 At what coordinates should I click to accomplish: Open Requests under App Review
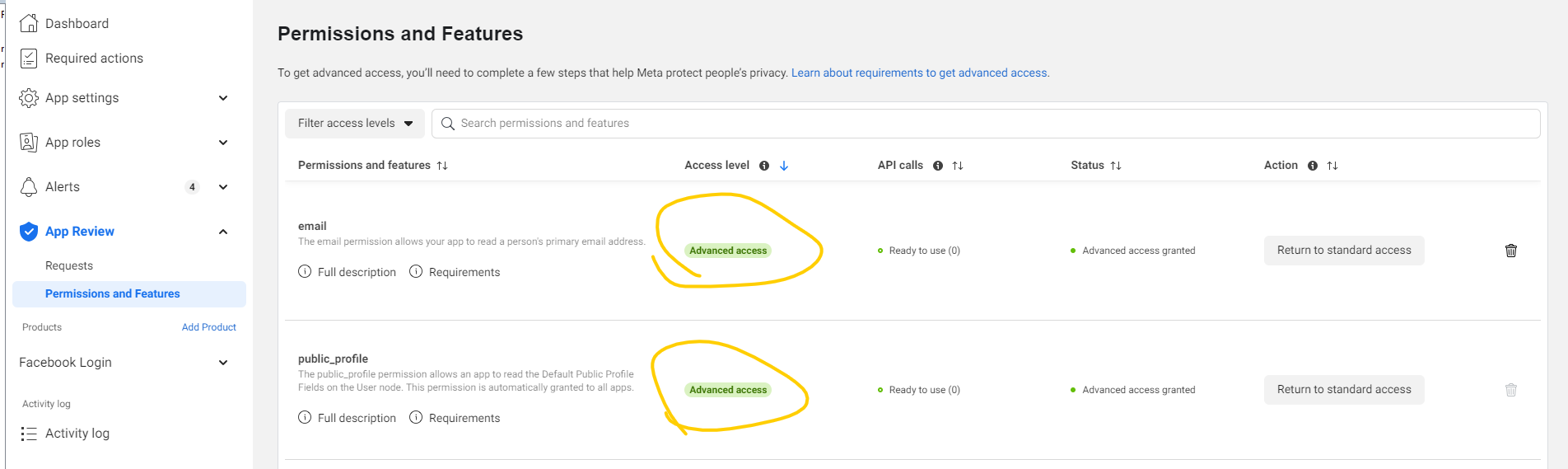click(x=69, y=265)
